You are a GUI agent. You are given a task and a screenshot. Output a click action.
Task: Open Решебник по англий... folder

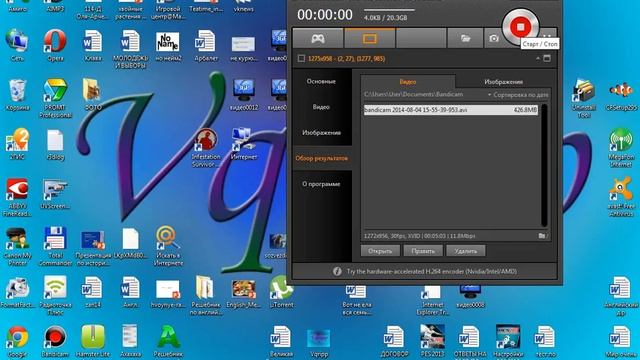(206, 296)
